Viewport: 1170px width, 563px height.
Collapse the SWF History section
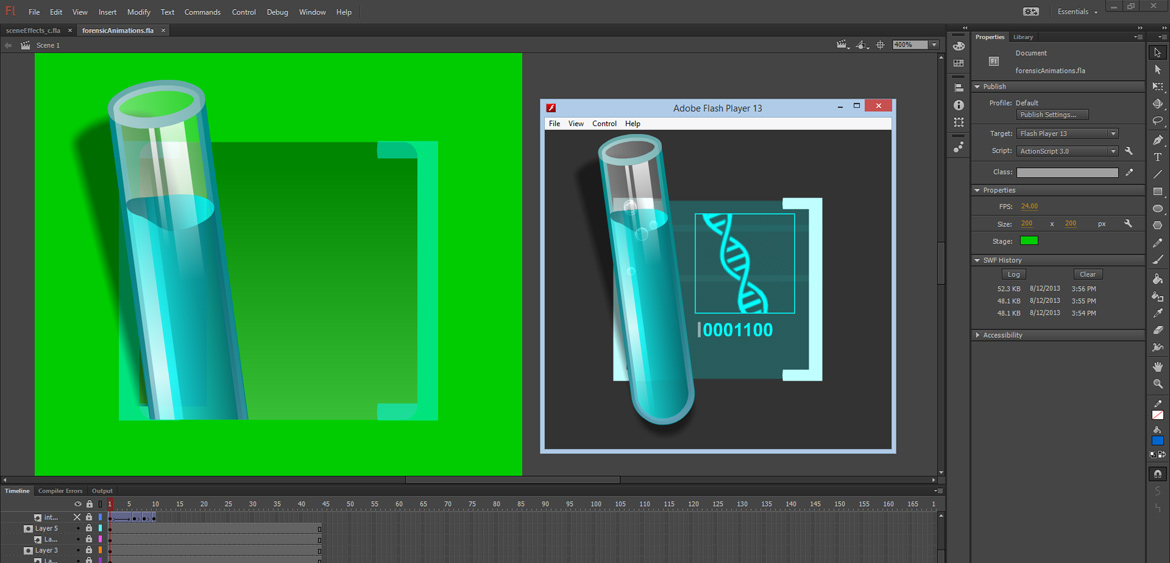978,260
